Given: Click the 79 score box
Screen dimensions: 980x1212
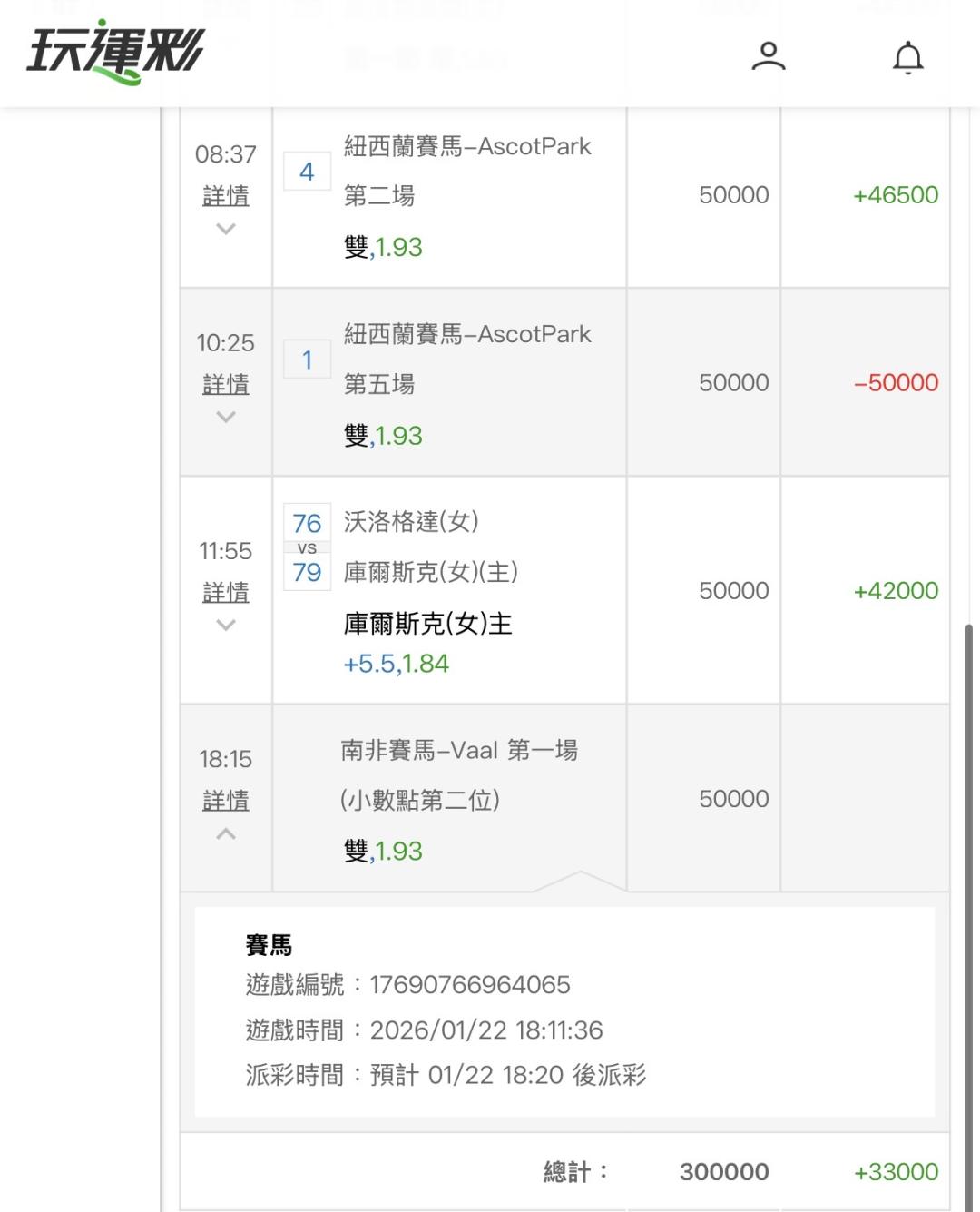Looking at the screenshot, I should [307, 573].
